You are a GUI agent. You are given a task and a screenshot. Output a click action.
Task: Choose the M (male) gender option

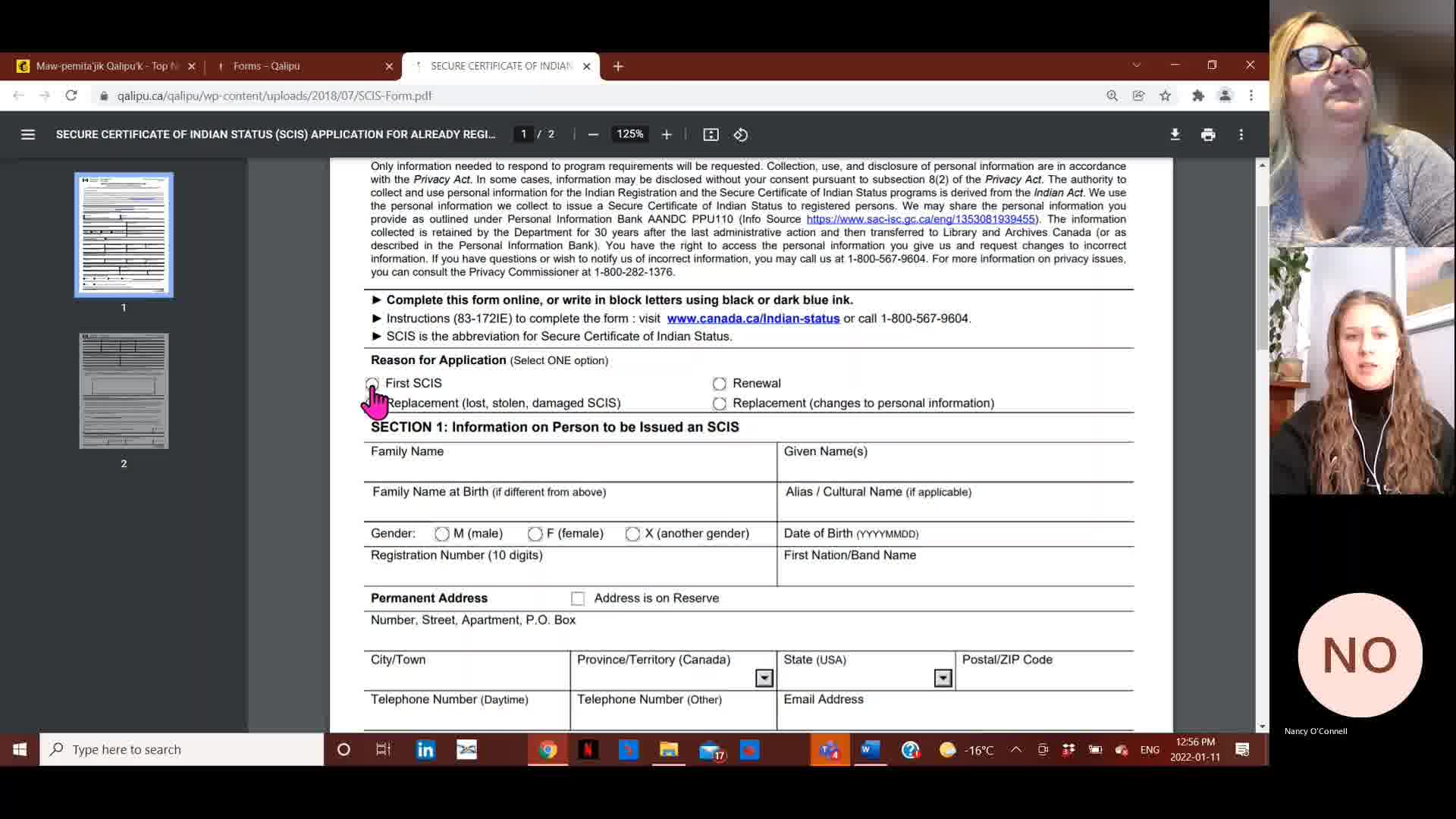441,534
